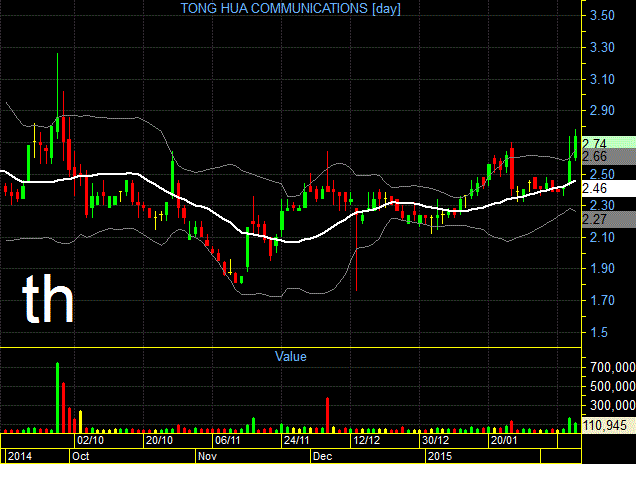Viewport: 636px width, 484px height.
Task: Select the 2.50 price axis label
Action: point(602,174)
